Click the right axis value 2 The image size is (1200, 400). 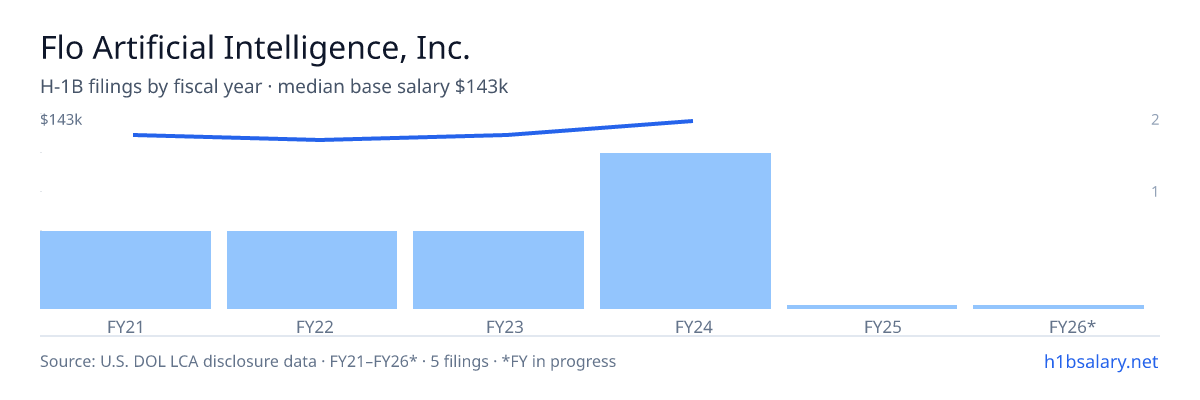coord(1154,120)
